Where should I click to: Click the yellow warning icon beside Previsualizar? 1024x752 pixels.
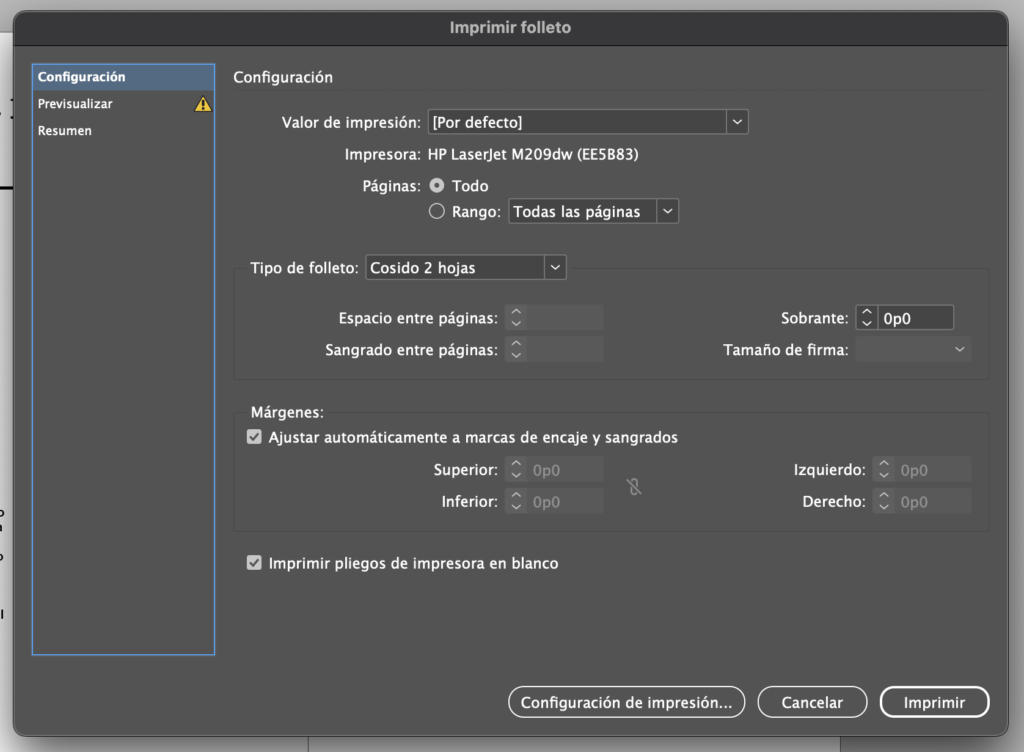202,104
